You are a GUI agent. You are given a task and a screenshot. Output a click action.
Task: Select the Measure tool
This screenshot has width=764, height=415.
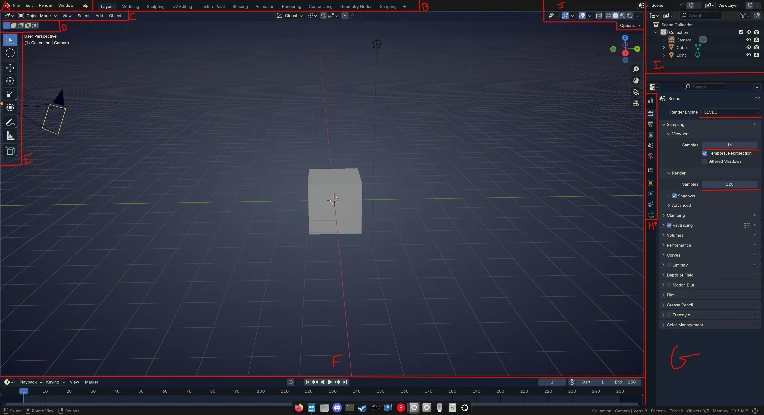10,136
